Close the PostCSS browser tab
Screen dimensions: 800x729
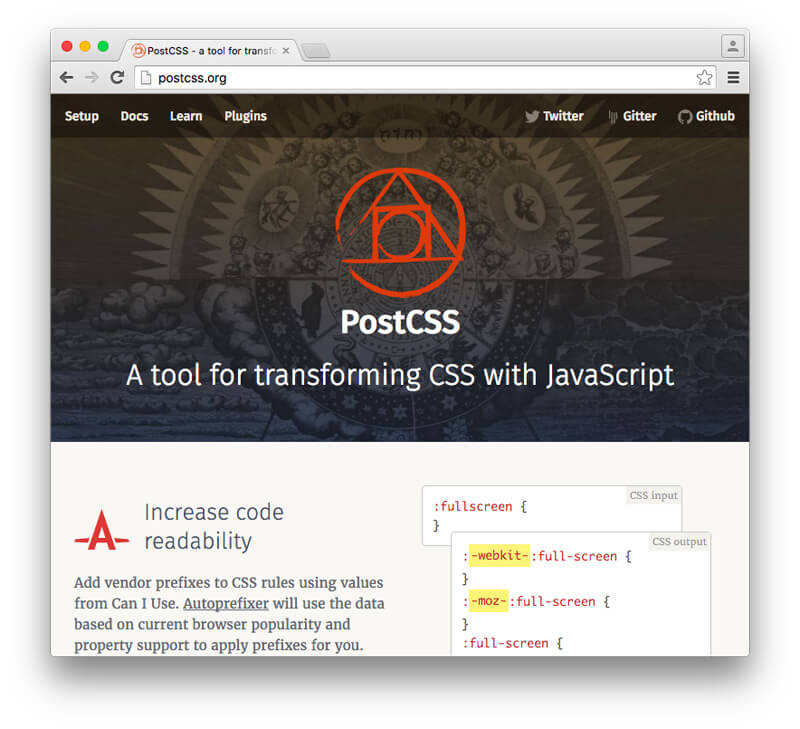click(286, 50)
